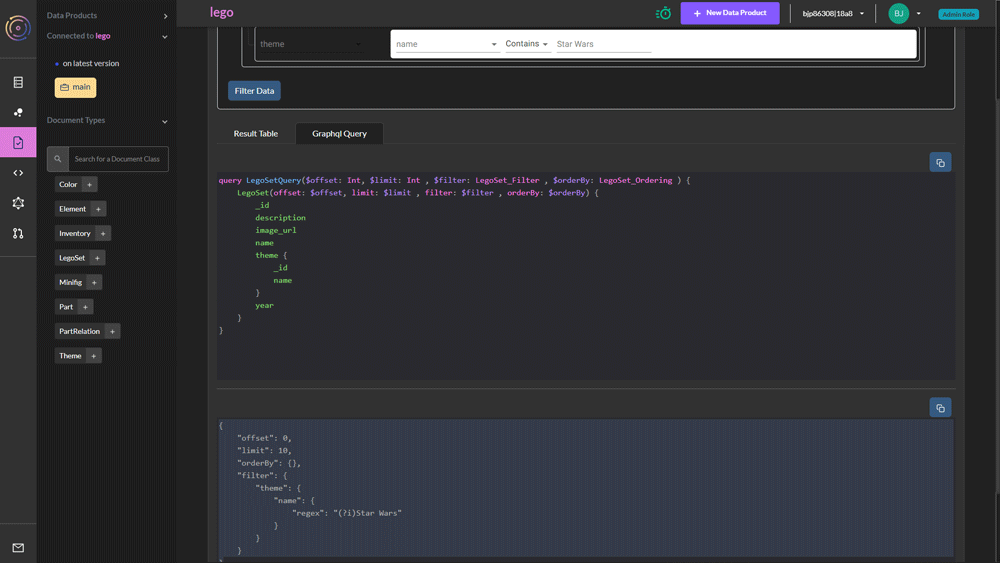Collapse the Document Types section
1000x563 pixels.
[165, 121]
